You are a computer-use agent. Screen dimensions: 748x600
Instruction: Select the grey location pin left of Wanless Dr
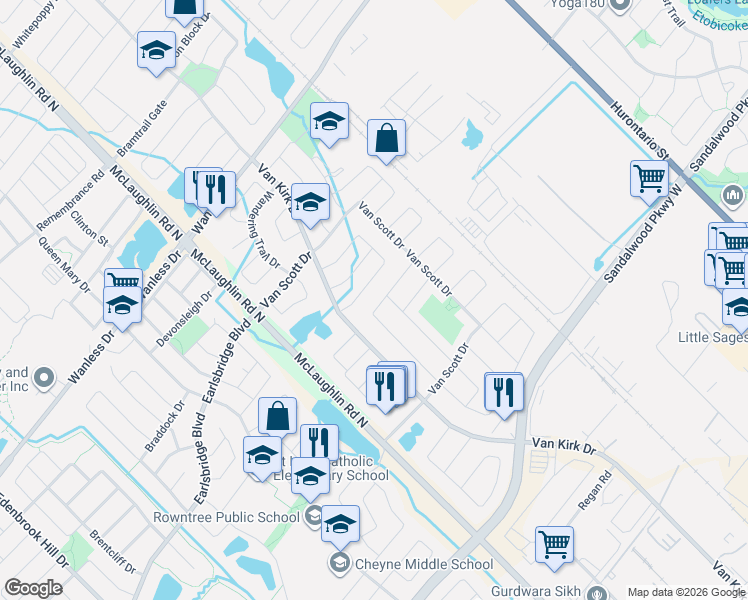[x=44, y=379]
